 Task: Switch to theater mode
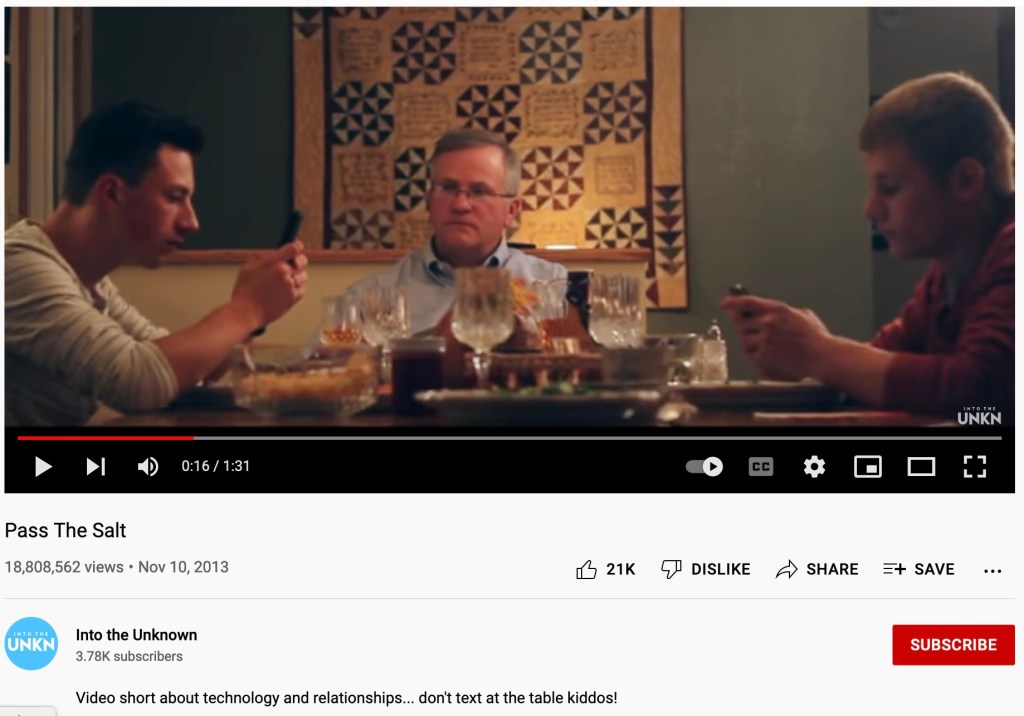pyautogui.click(x=921, y=466)
